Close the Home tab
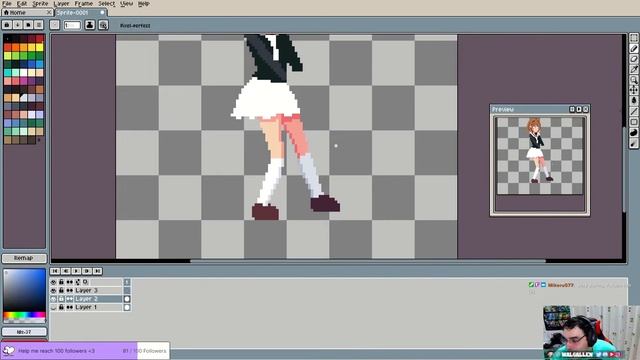The height and width of the screenshot is (360, 640). [x=49, y=13]
